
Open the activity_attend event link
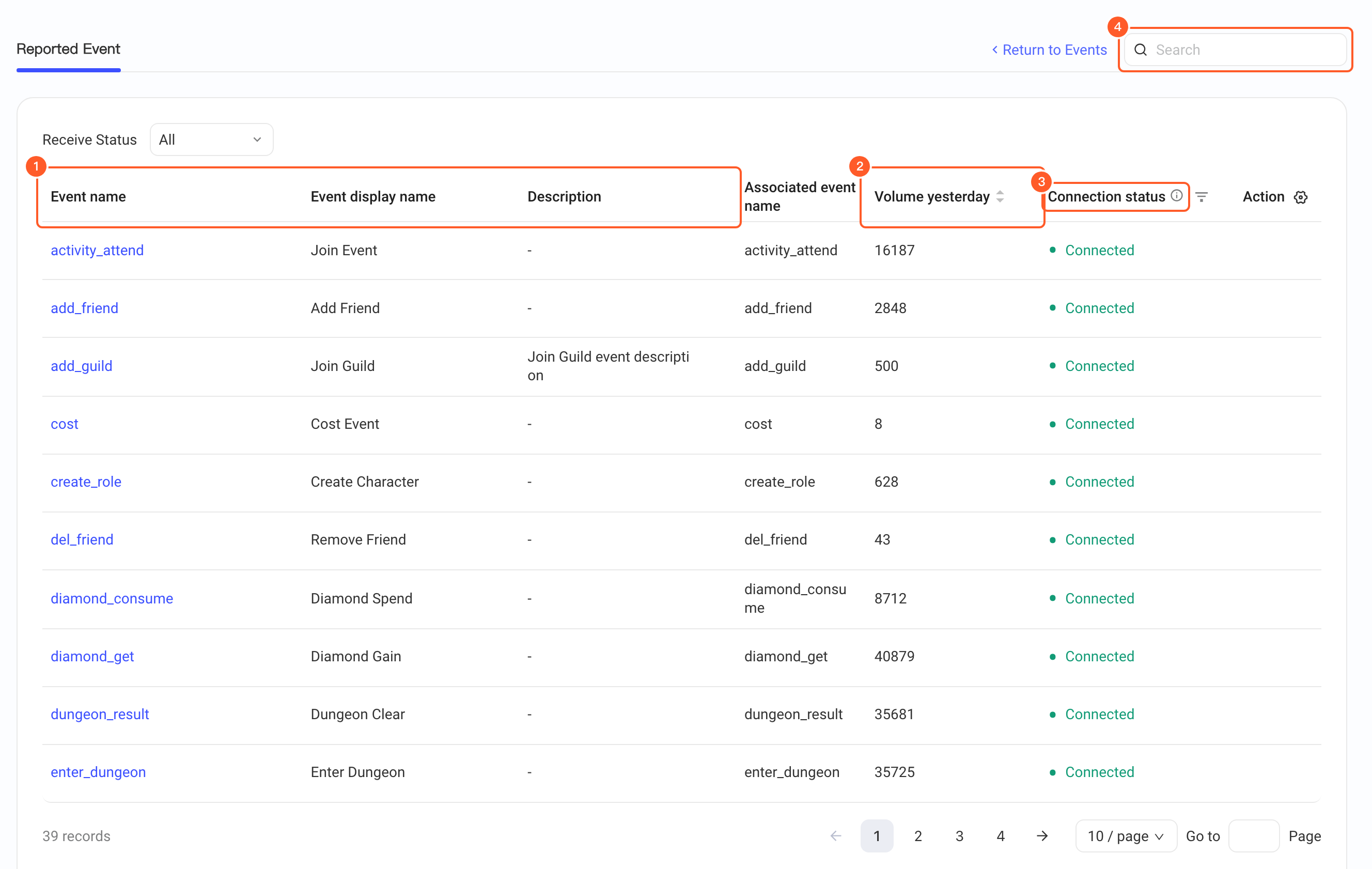click(x=97, y=250)
